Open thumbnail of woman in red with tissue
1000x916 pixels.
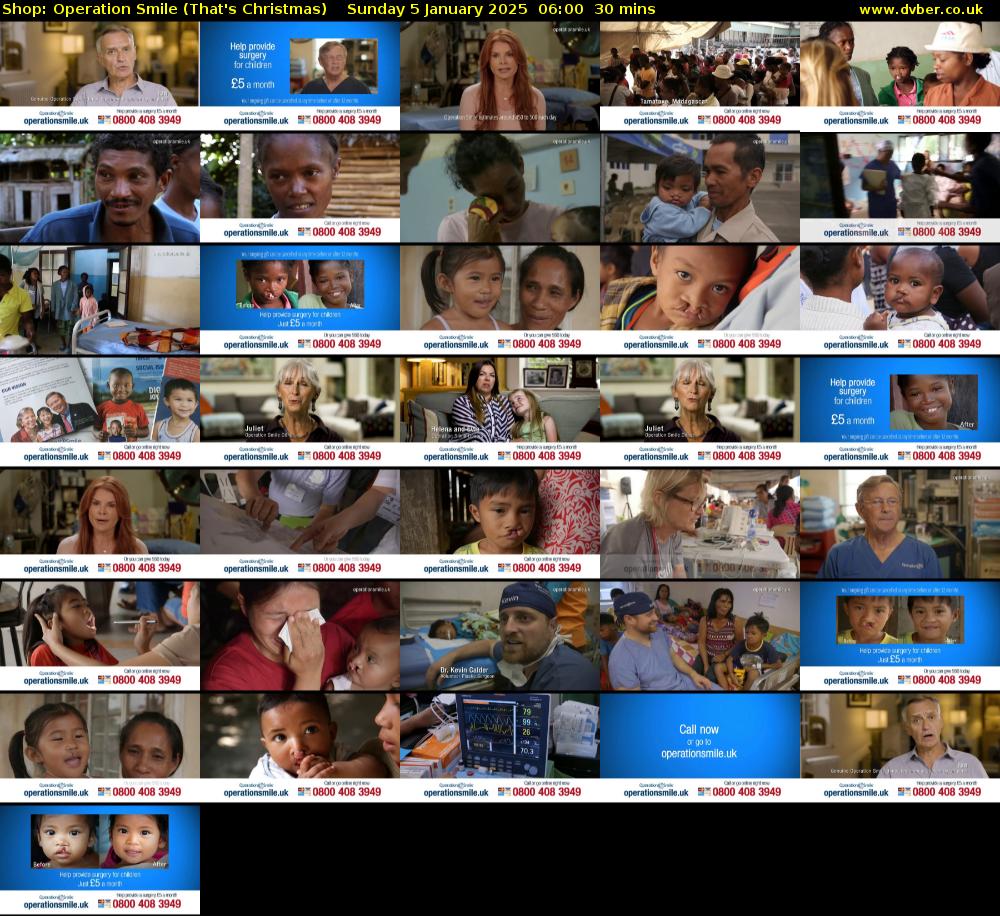tap(300, 636)
